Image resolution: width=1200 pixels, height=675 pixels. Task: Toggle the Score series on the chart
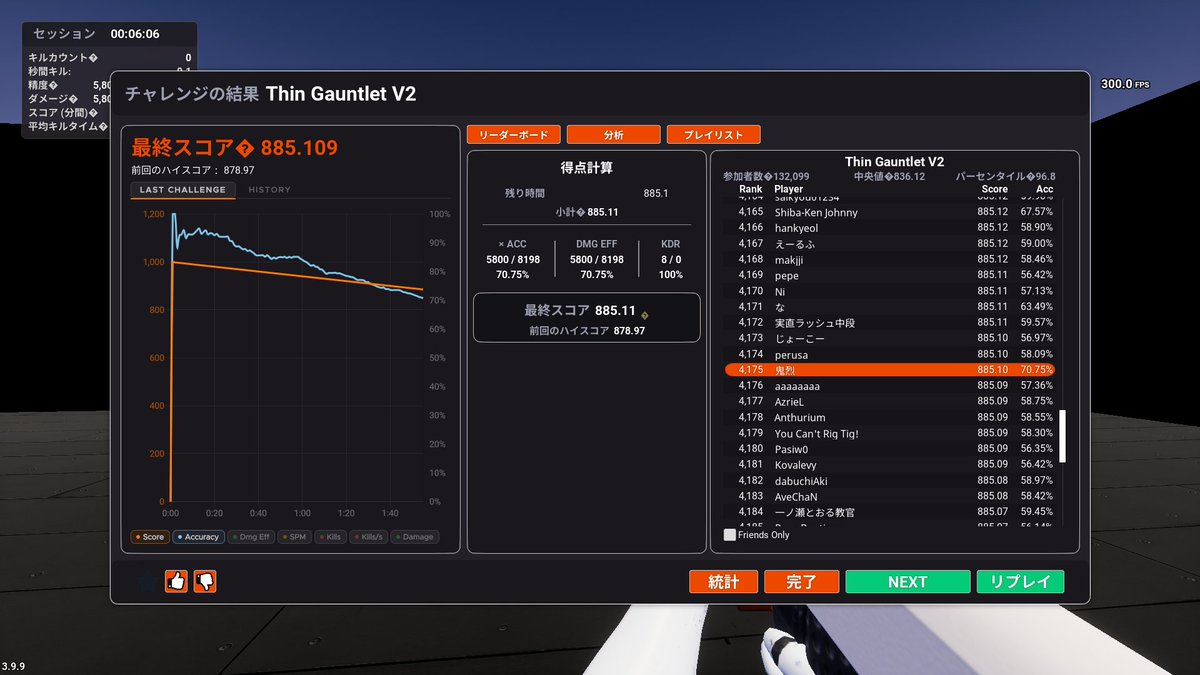(149, 537)
